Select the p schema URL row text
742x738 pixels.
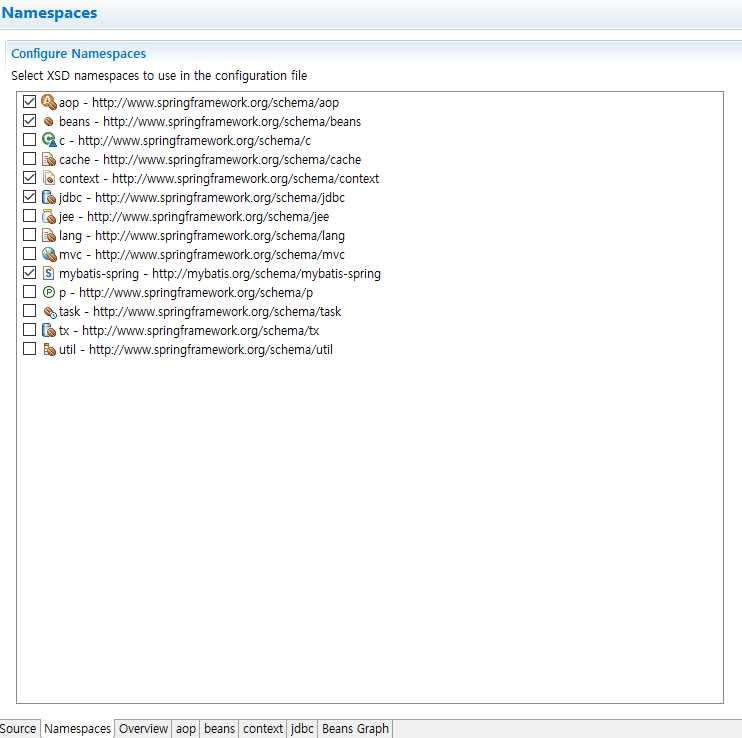tap(186, 293)
